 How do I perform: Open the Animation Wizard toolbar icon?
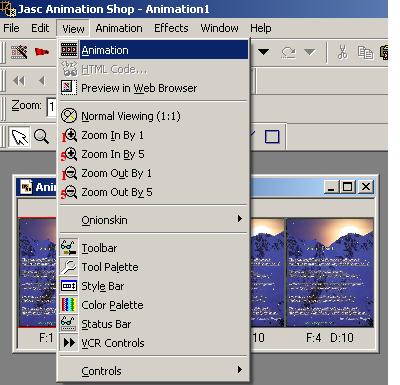pyautogui.click(x=19, y=52)
